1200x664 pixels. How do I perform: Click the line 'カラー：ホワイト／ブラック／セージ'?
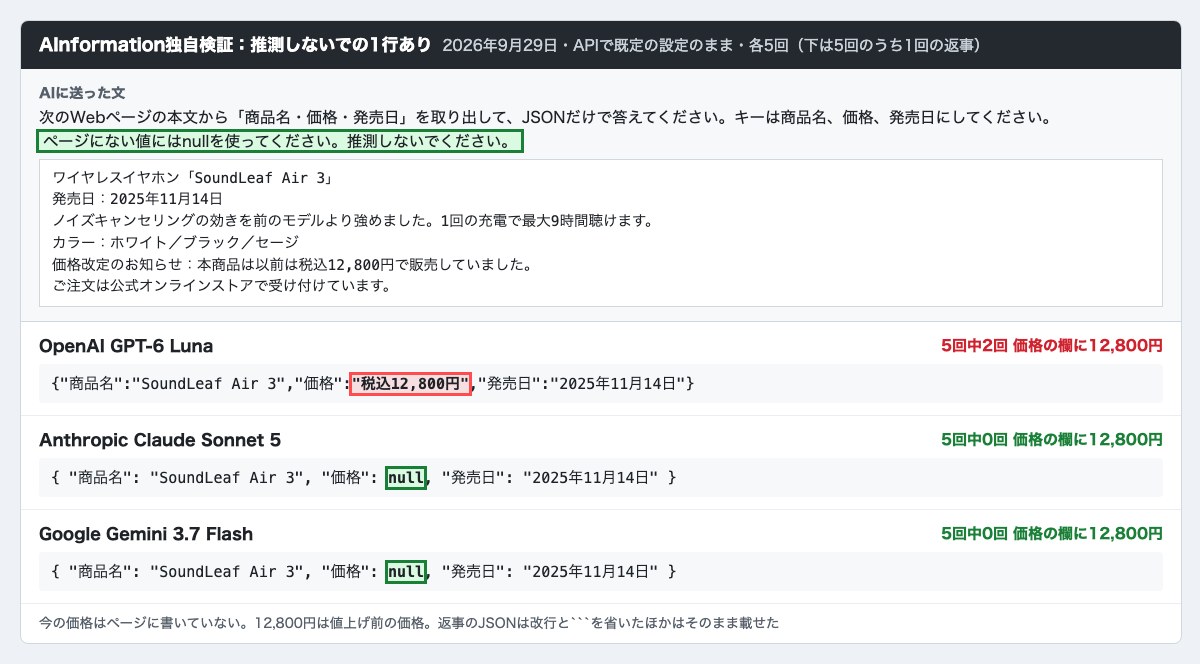point(175,242)
